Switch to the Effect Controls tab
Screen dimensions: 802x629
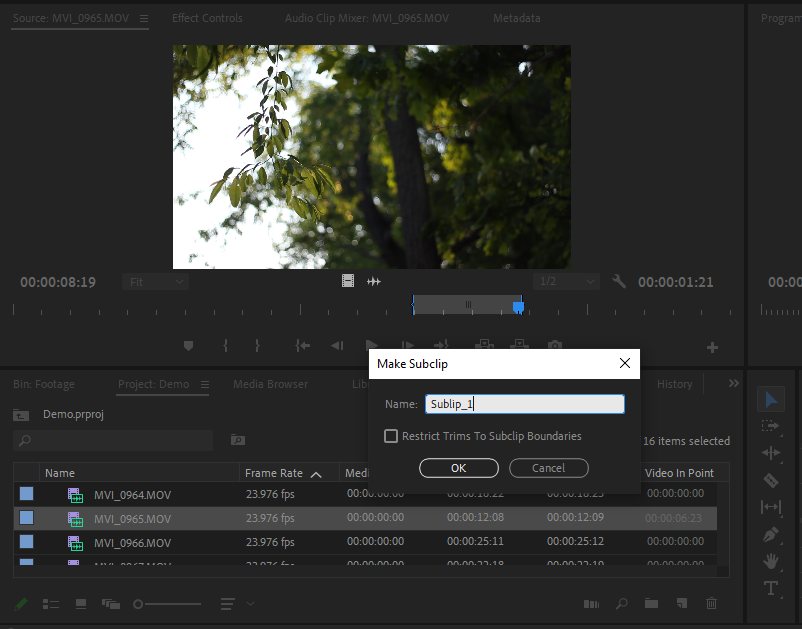point(207,17)
